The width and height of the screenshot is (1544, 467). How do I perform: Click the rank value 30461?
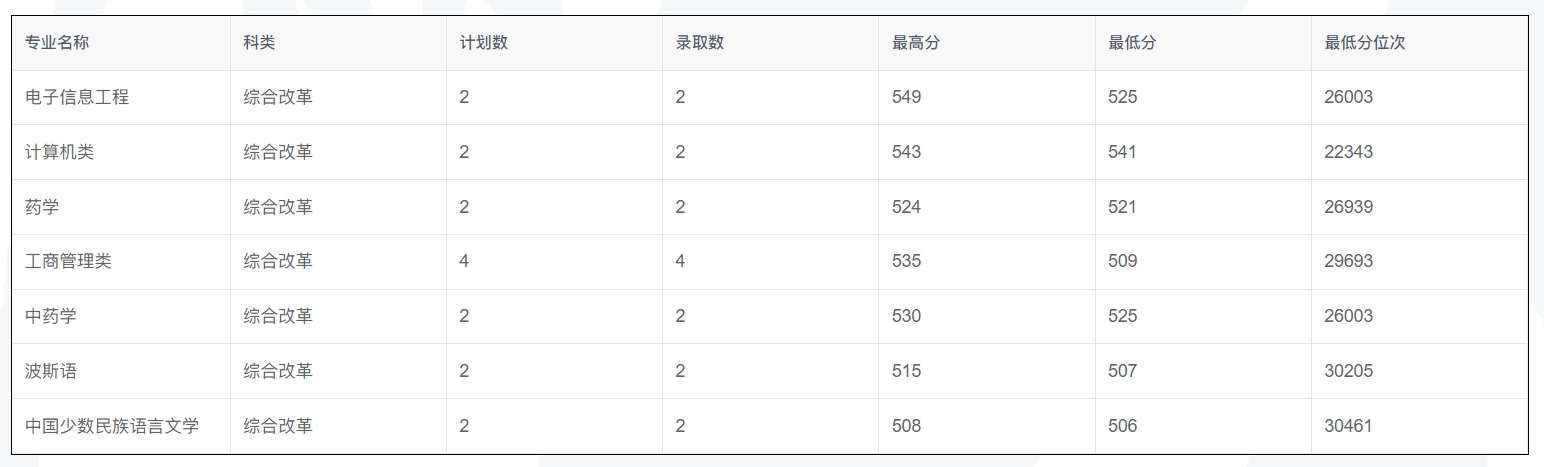1348,426
